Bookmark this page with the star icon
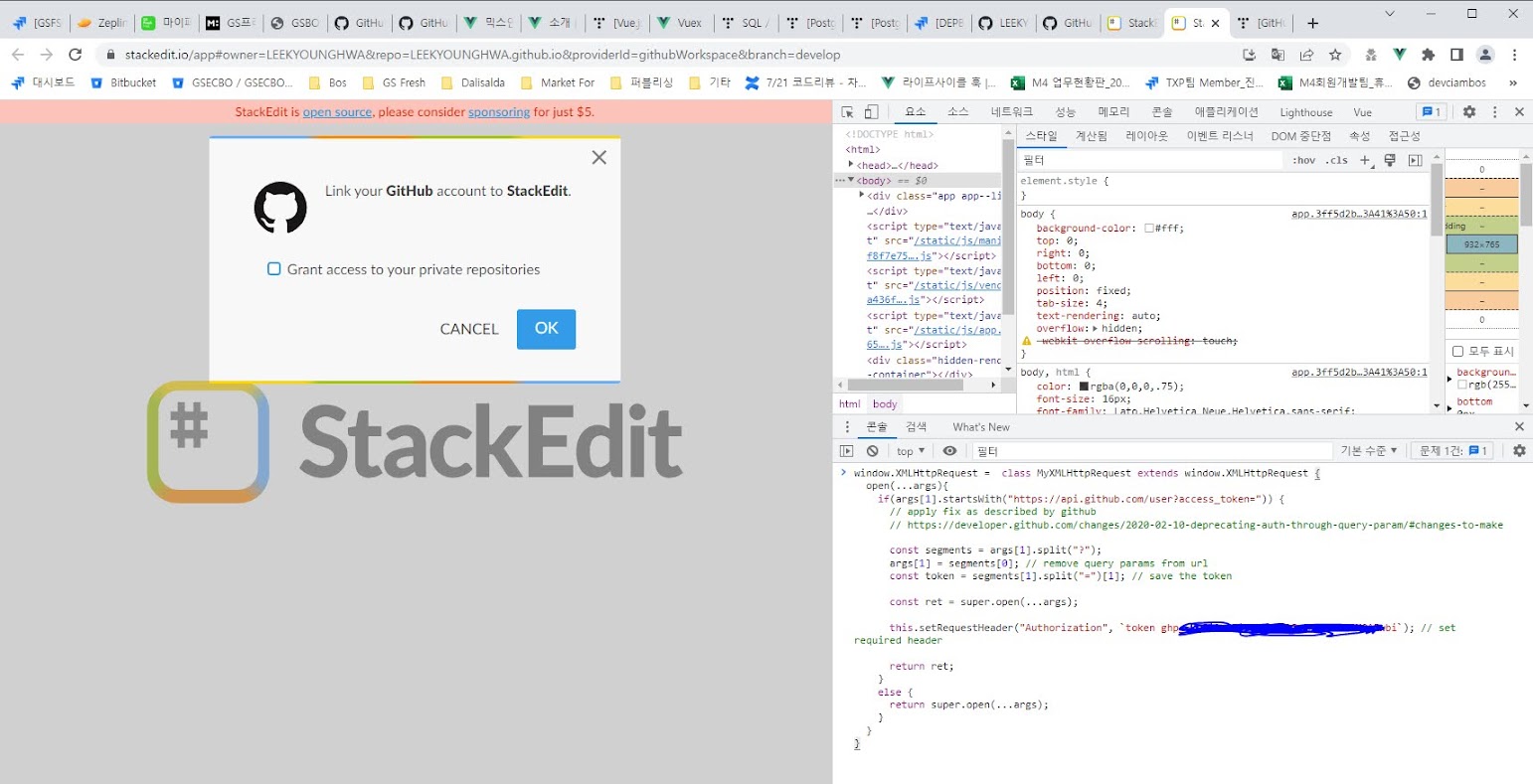This screenshot has width=1533, height=784. (x=1335, y=55)
